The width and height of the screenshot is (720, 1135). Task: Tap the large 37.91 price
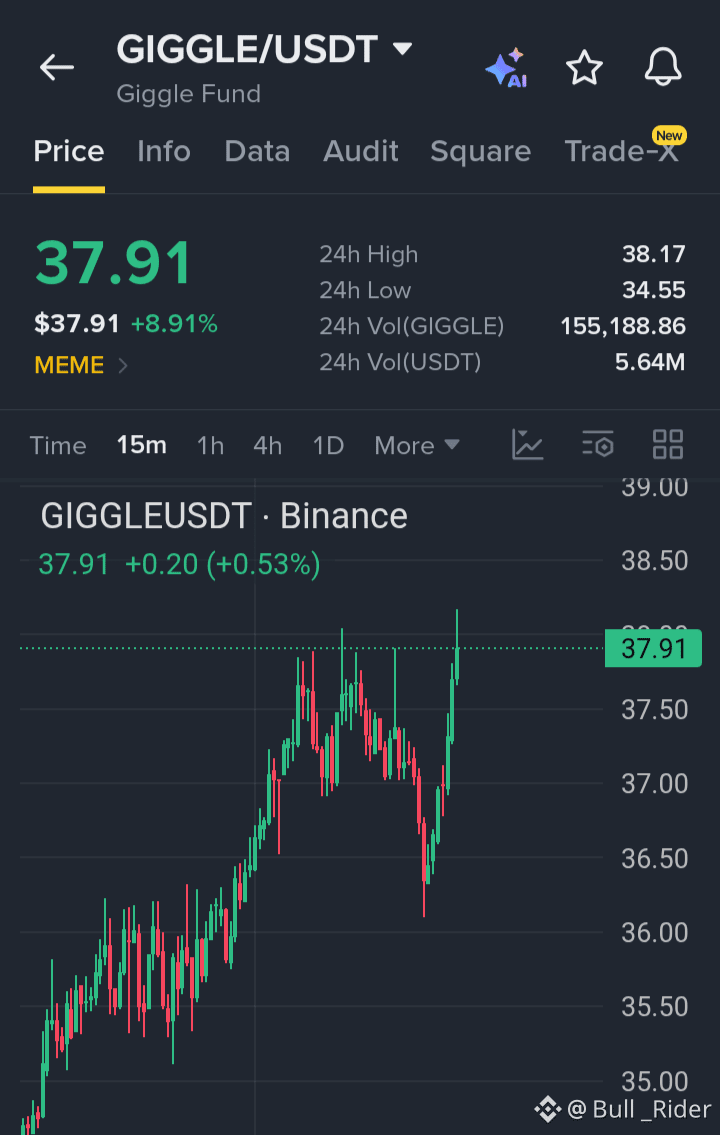pos(114,262)
